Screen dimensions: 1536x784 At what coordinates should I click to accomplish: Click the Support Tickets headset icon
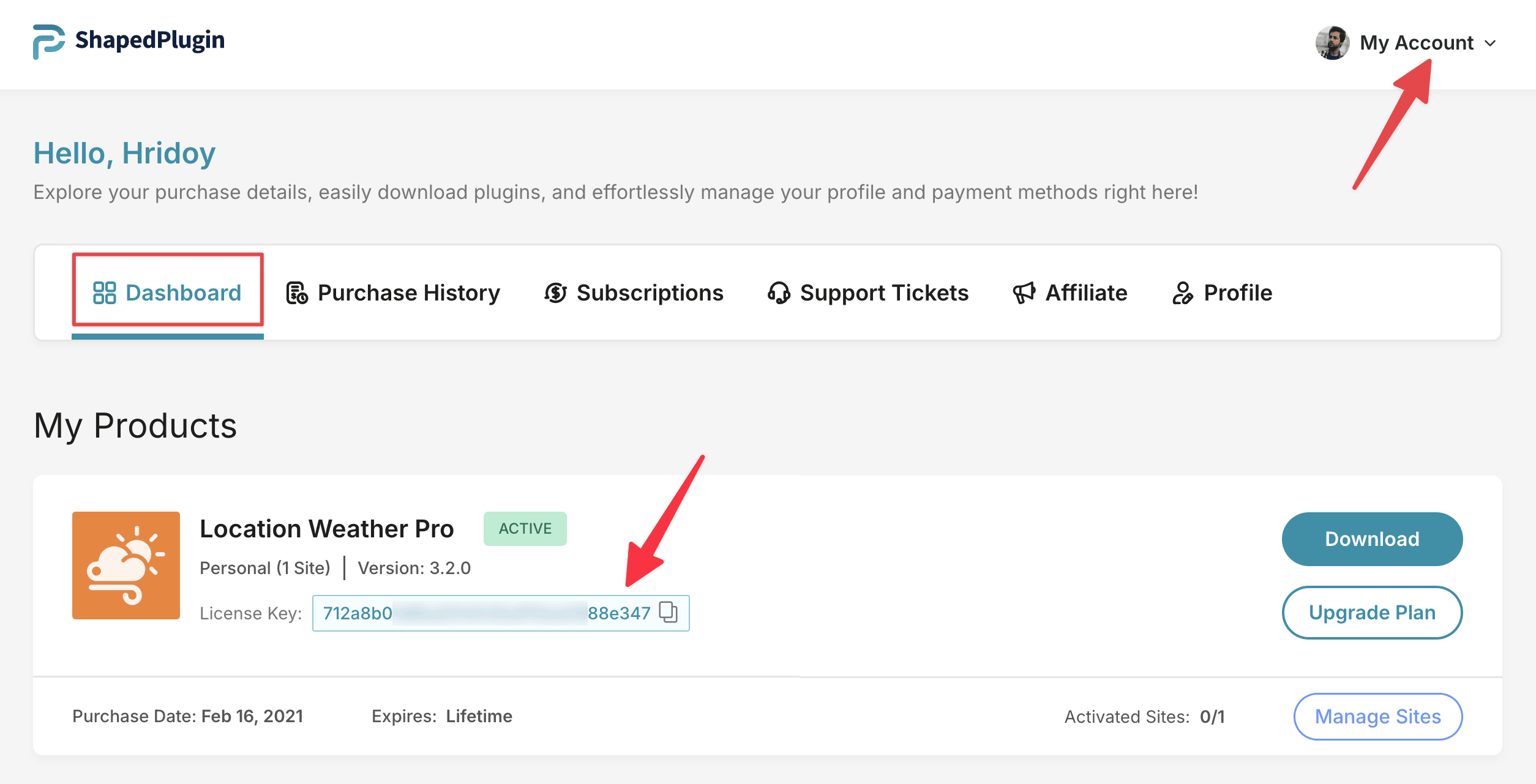(x=779, y=293)
